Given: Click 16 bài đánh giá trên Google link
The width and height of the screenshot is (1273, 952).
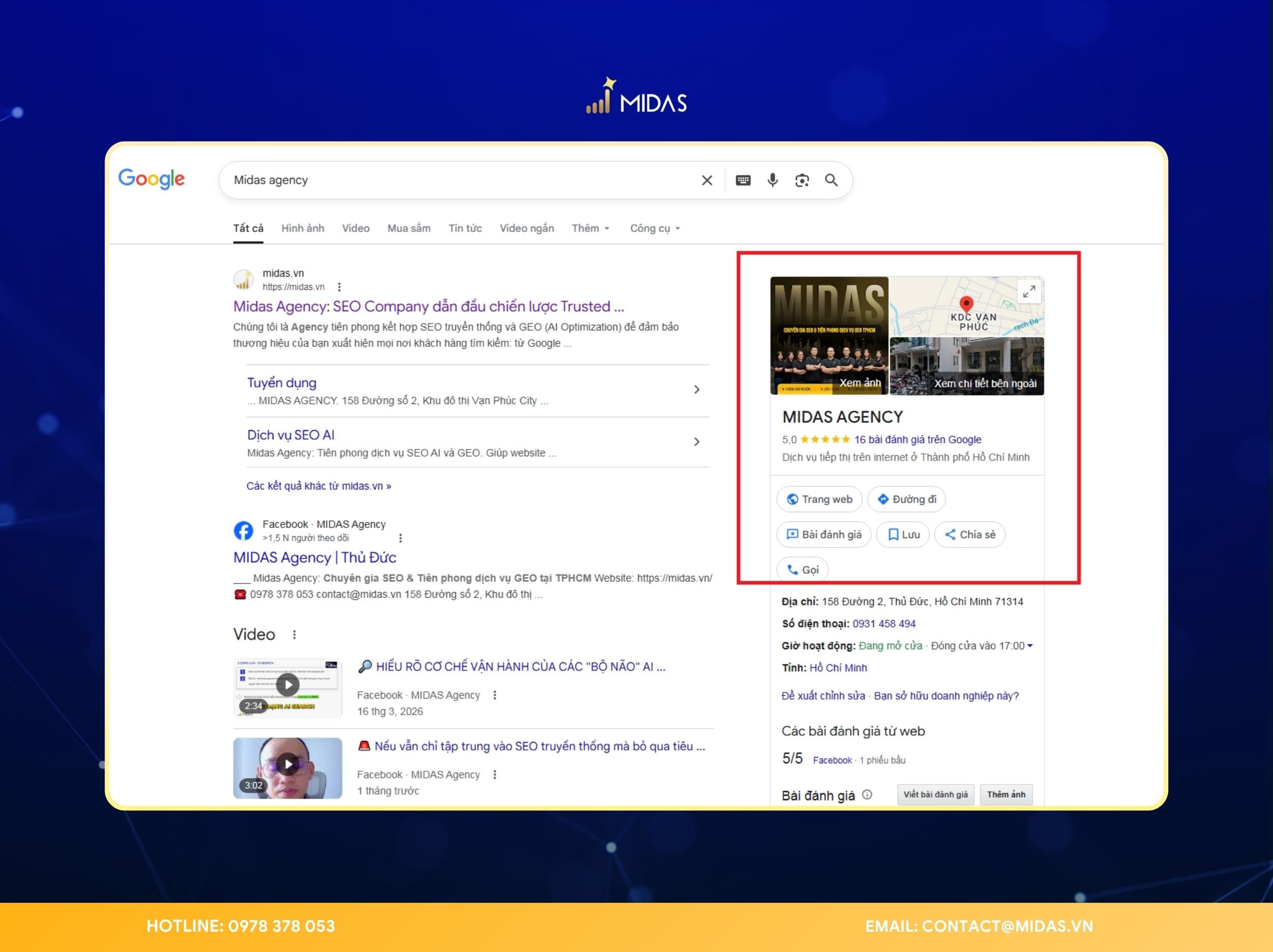Looking at the screenshot, I should (x=917, y=440).
